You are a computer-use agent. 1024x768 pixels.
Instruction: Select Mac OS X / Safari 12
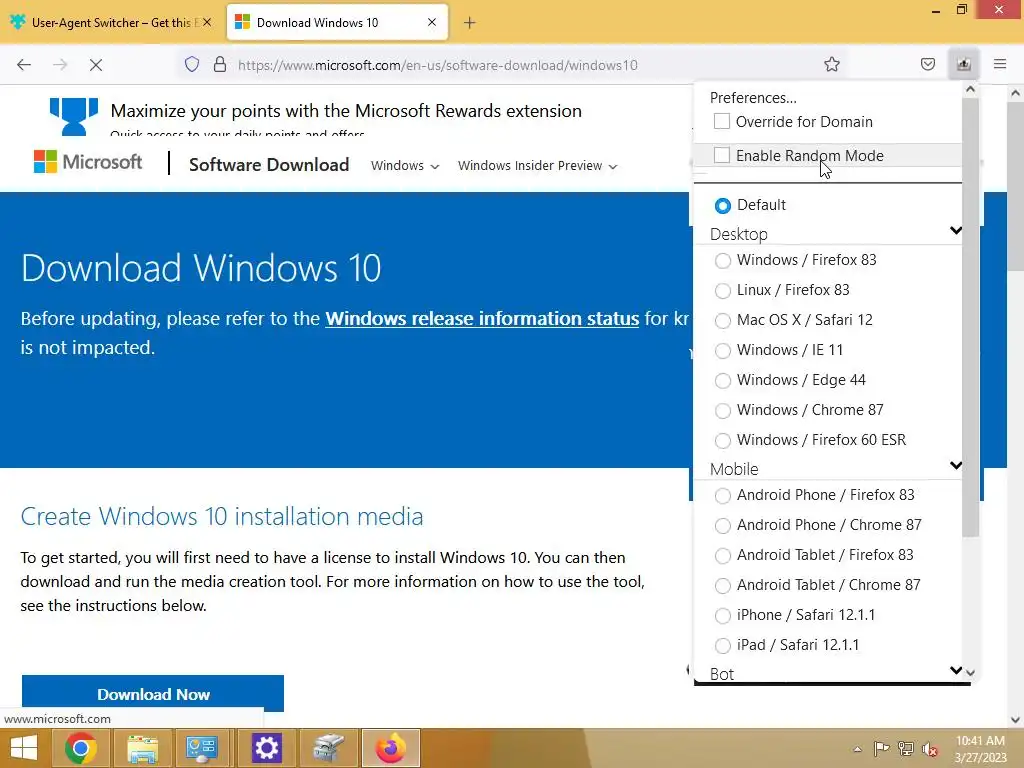point(722,321)
